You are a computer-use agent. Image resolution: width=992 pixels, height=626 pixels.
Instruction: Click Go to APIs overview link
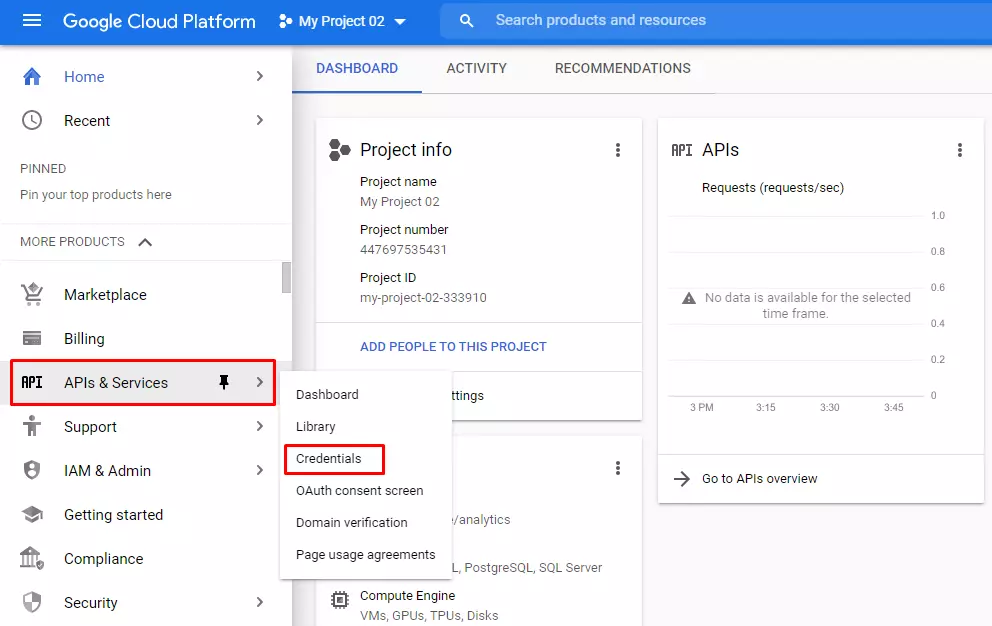[x=759, y=479]
